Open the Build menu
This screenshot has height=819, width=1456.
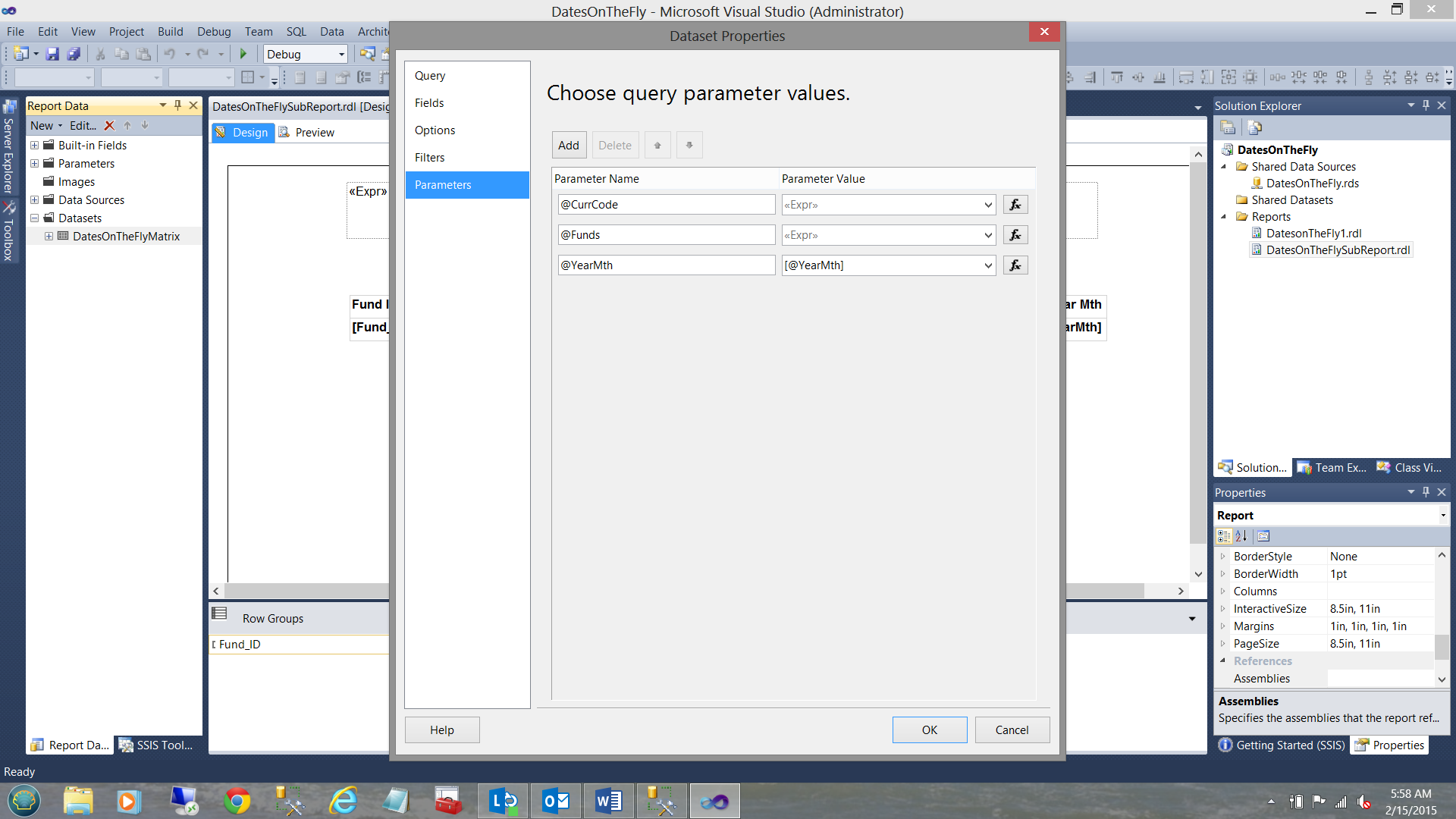point(170,32)
